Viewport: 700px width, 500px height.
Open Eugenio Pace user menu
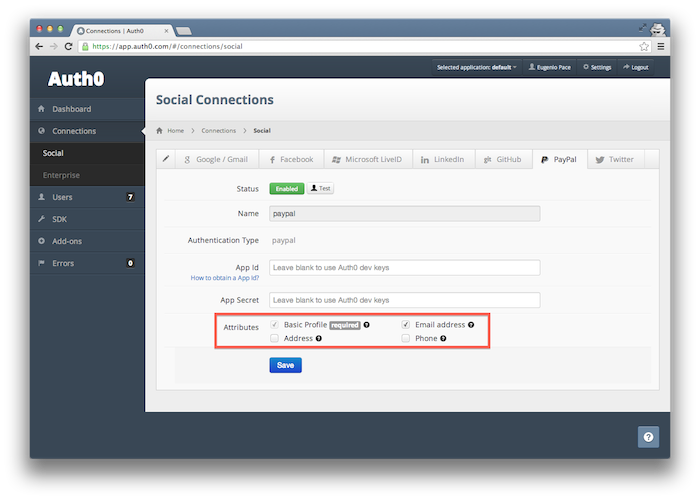550,67
